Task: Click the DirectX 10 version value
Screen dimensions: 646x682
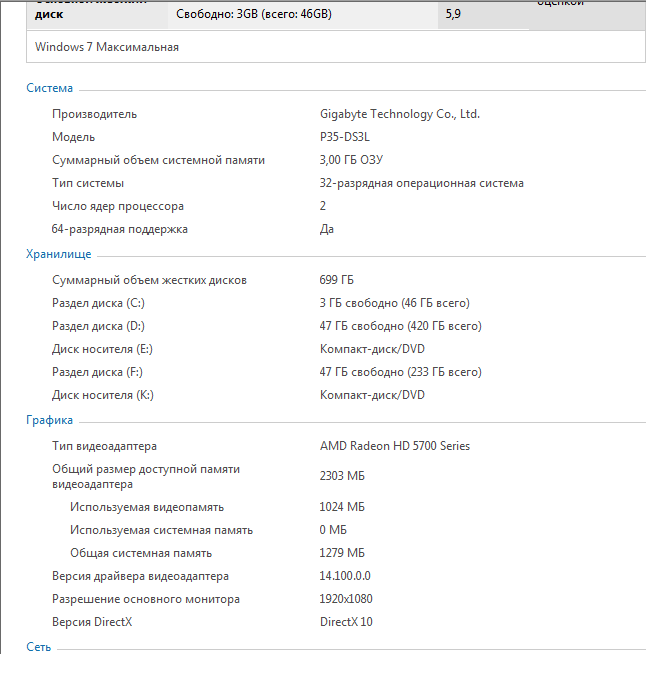Action: coord(346,622)
